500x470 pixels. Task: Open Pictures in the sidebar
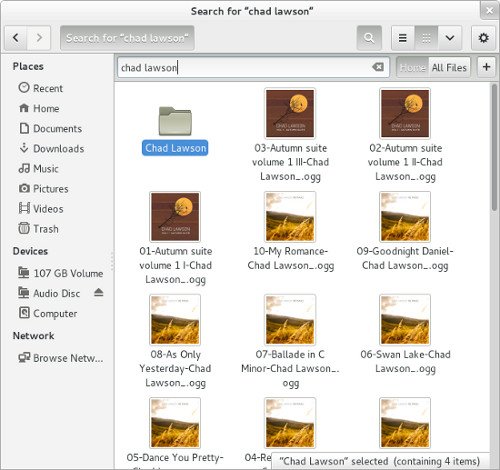tap(57, 189)
